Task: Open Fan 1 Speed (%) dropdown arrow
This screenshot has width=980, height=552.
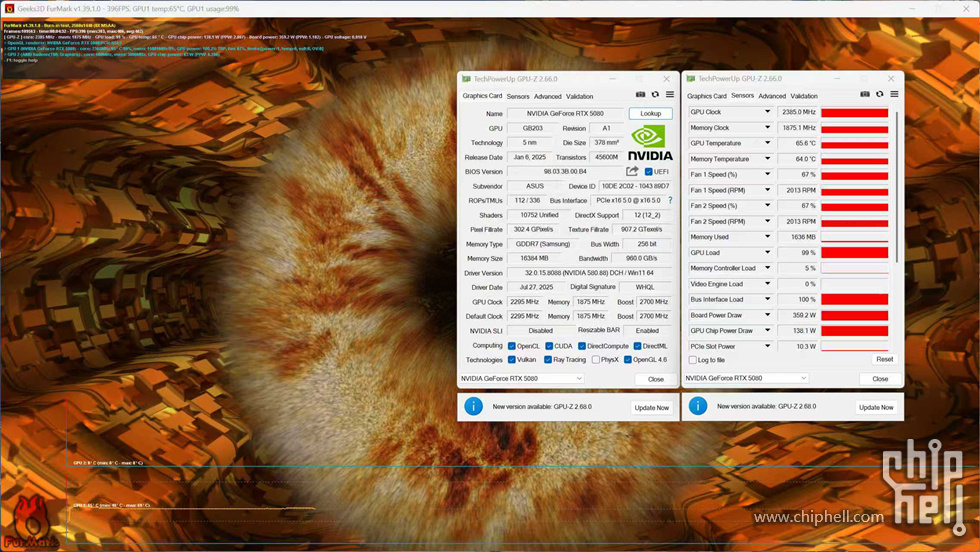Action: click(x=768, y=174)
